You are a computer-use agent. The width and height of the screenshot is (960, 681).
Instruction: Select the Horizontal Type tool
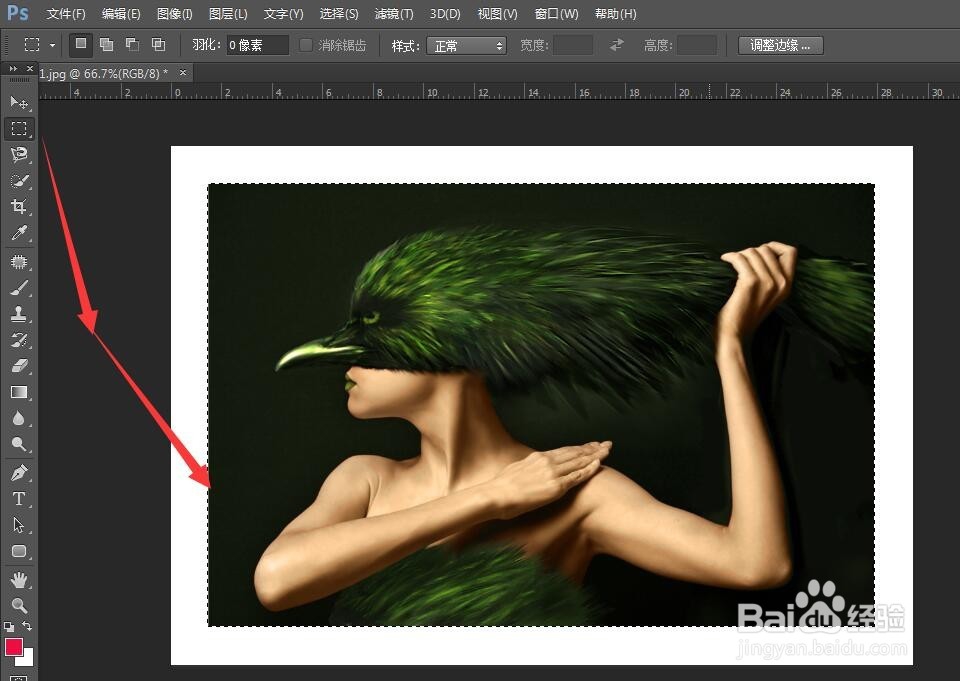coord(19,499)
